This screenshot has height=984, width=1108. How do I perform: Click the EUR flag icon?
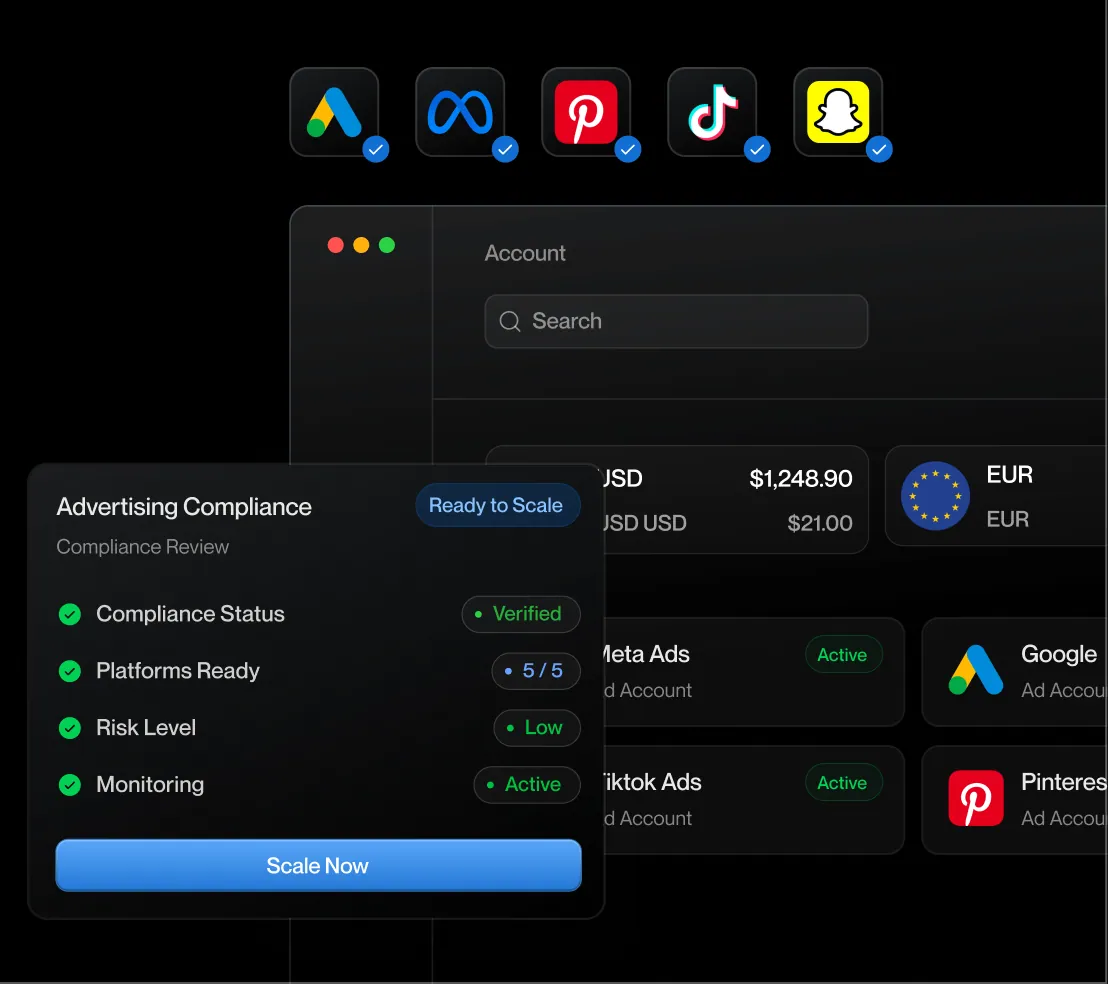[x=935, y=496]
